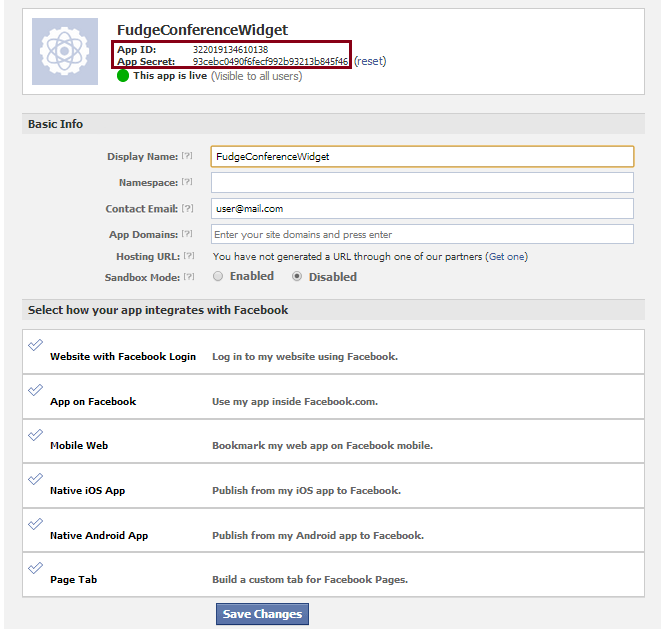Select the Disabled sandbox mode radio button
This screenshot has width=661, height=629.
(297, 276)
